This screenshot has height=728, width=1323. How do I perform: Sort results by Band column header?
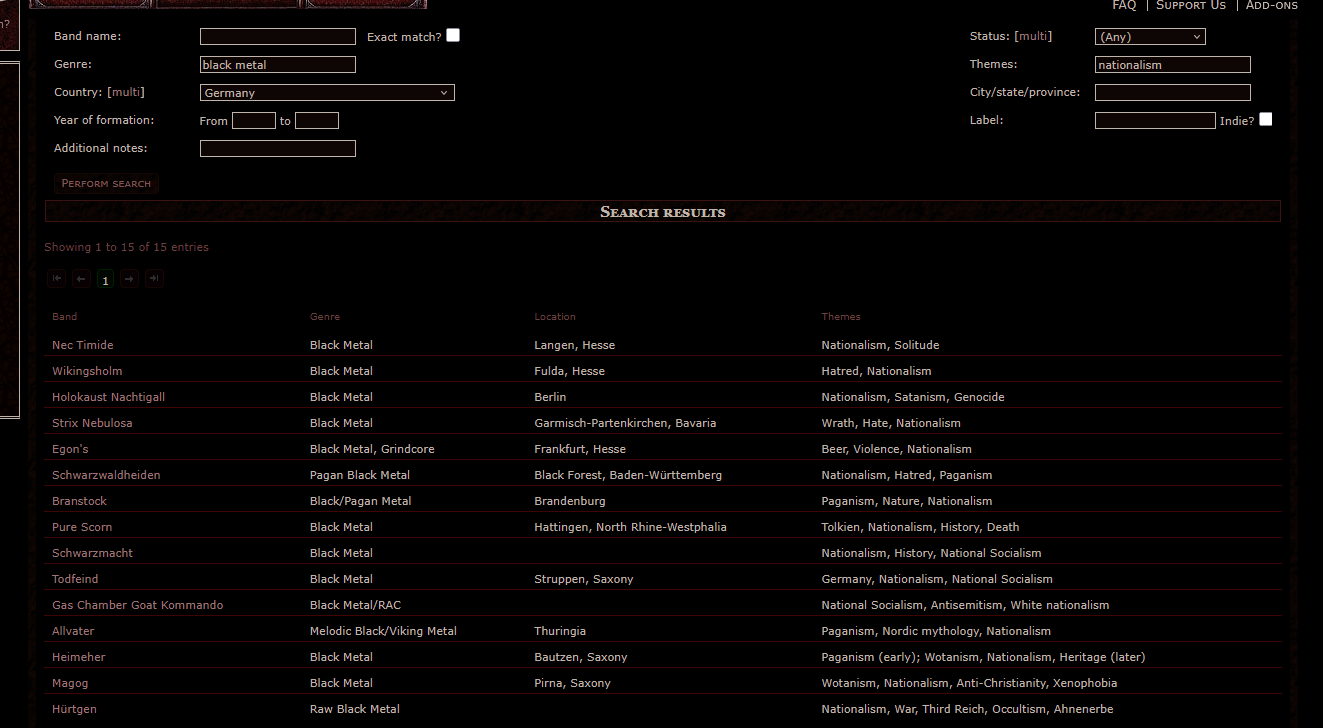pos(65,317)
